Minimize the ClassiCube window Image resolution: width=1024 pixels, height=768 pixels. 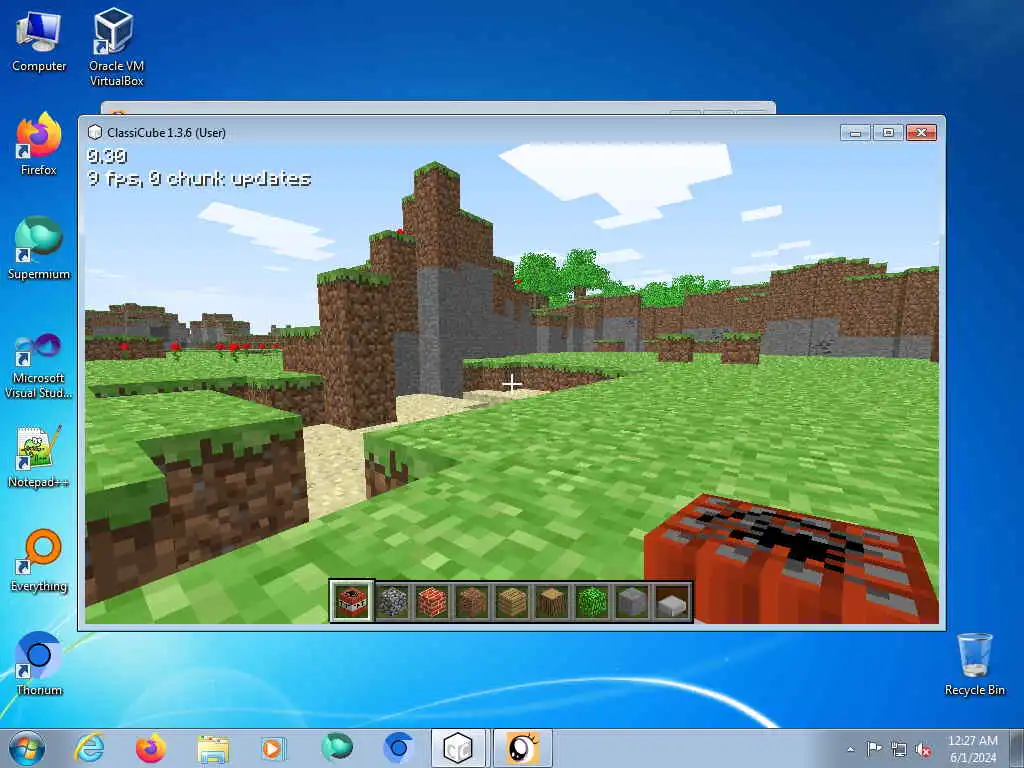(856, 133)
